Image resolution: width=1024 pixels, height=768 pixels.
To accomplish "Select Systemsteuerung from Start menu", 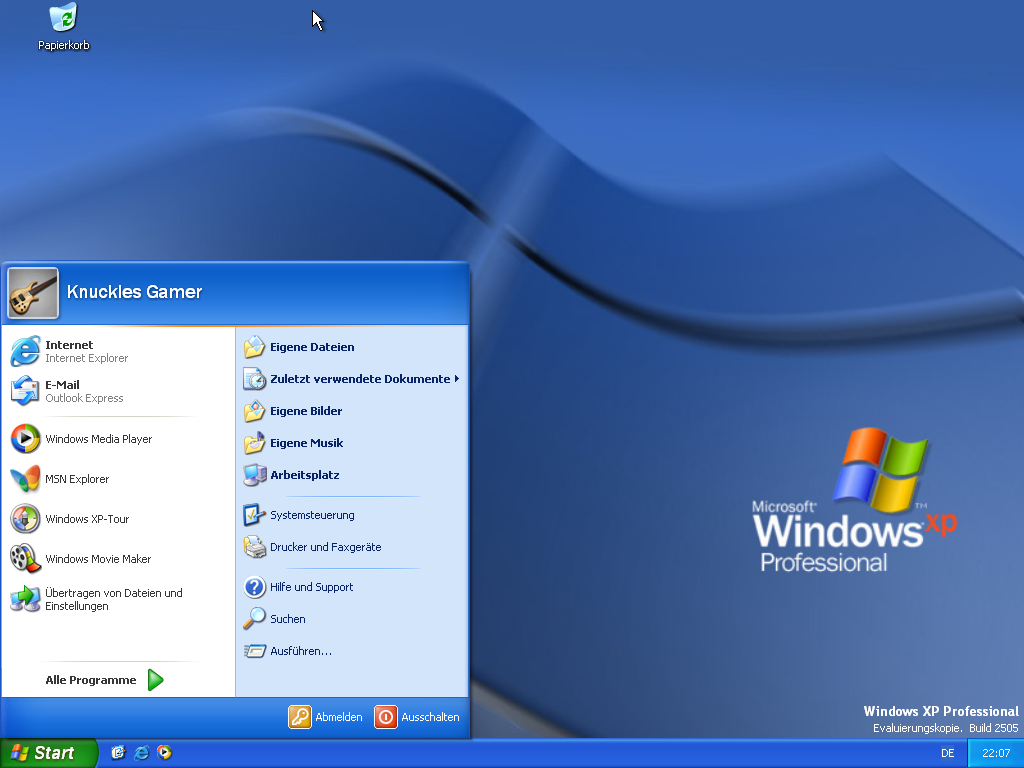I will 311,515.
